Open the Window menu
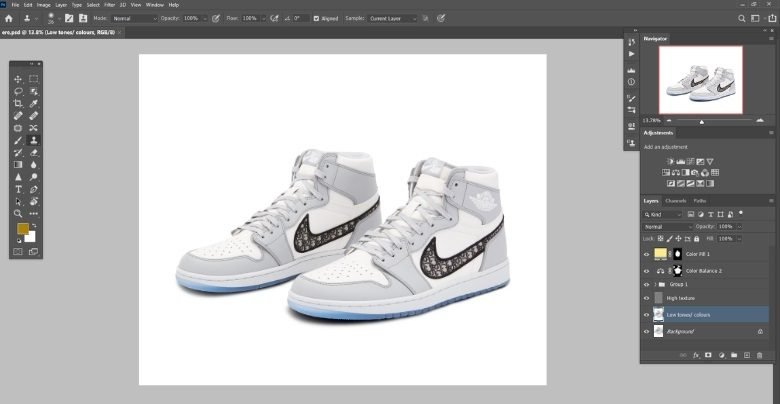Image resolution: width=780 pixels, height=404 pixels. (155, 4)
